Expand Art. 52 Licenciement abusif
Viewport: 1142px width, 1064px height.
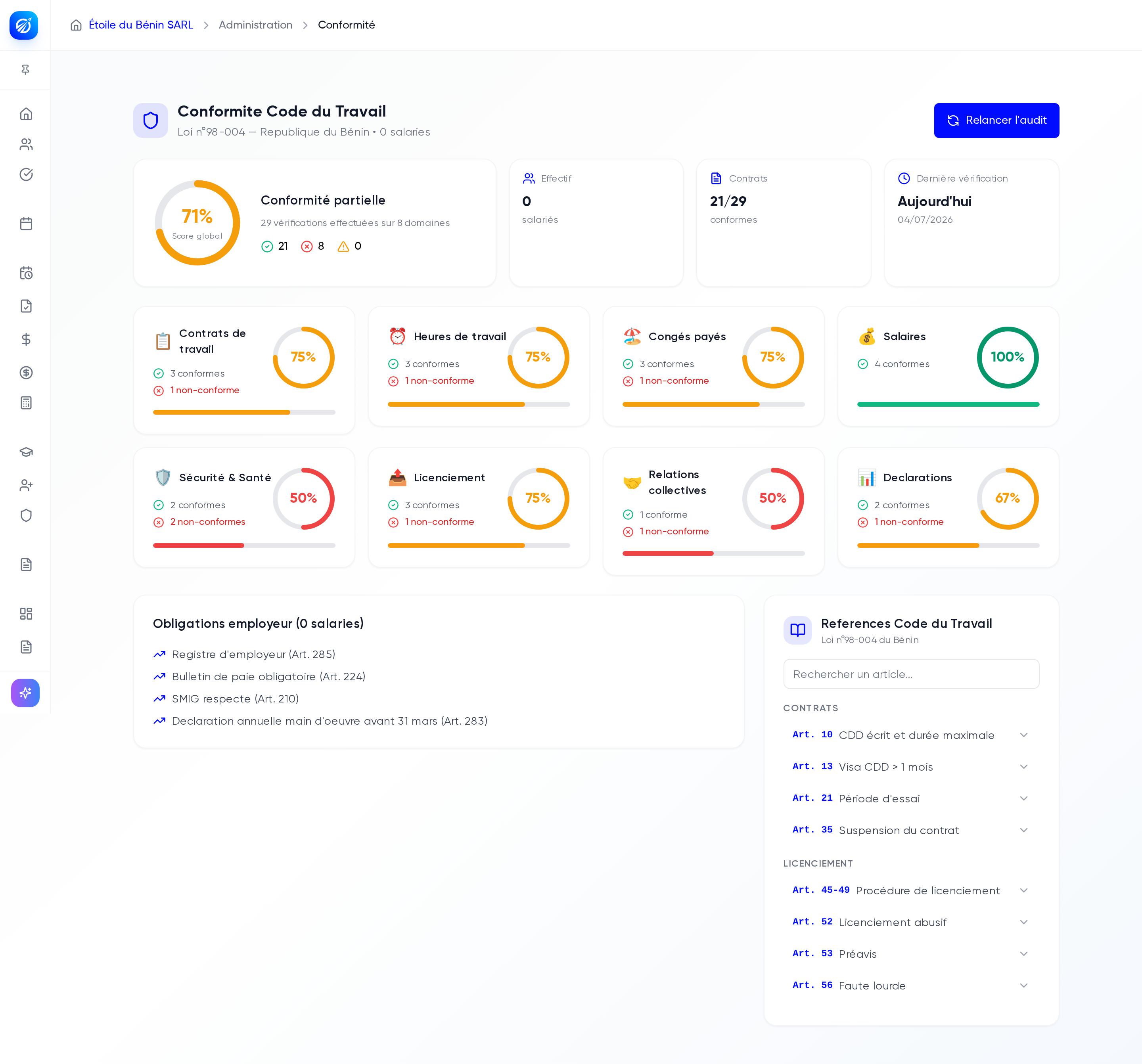911,922
